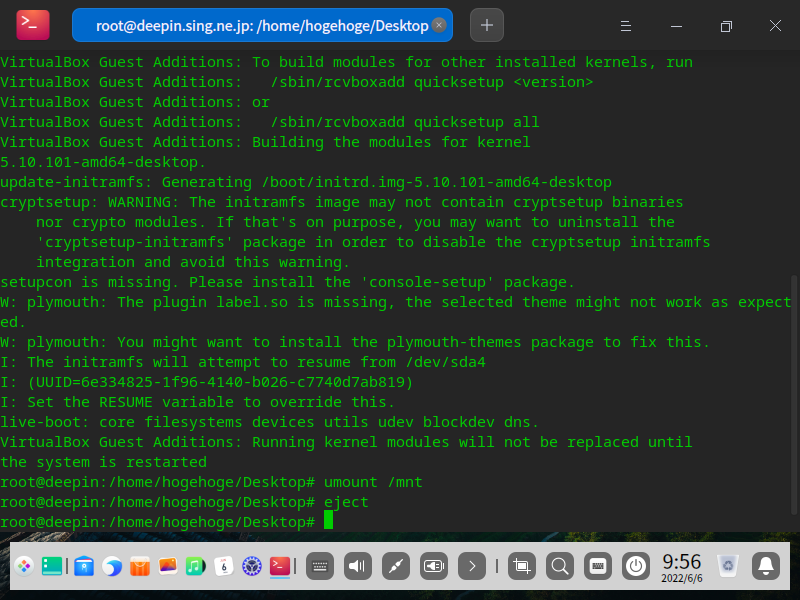Click the network connection tray icon

tap(396, 566)
